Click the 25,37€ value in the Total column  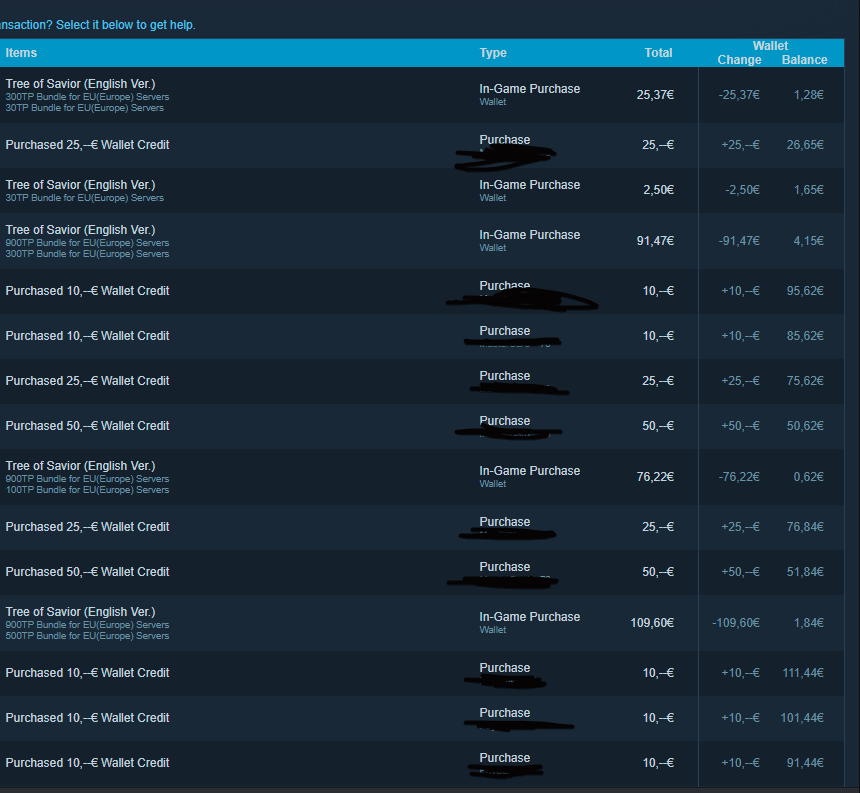click(x=655, y=95)
